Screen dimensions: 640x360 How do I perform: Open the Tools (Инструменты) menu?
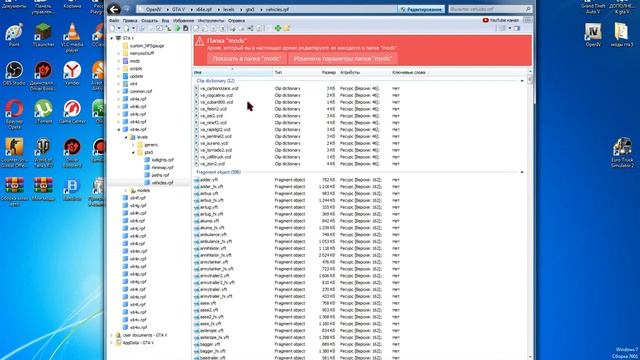tap(211, 20)
